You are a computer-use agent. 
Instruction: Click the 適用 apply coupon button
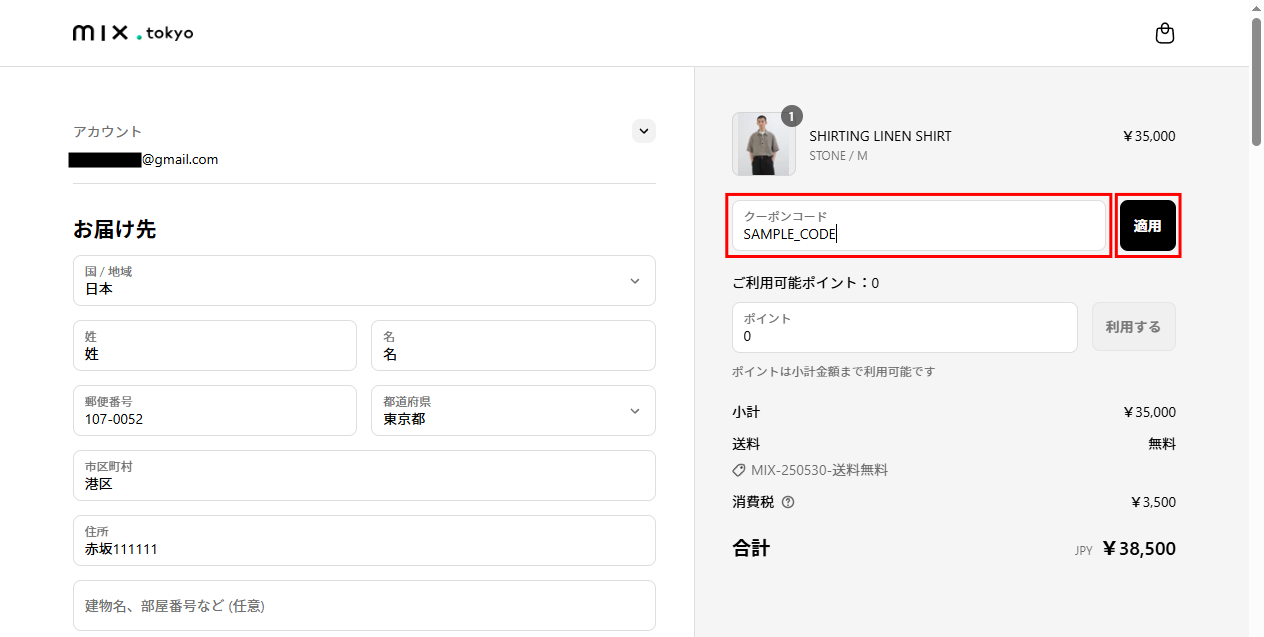point(1147,226)
